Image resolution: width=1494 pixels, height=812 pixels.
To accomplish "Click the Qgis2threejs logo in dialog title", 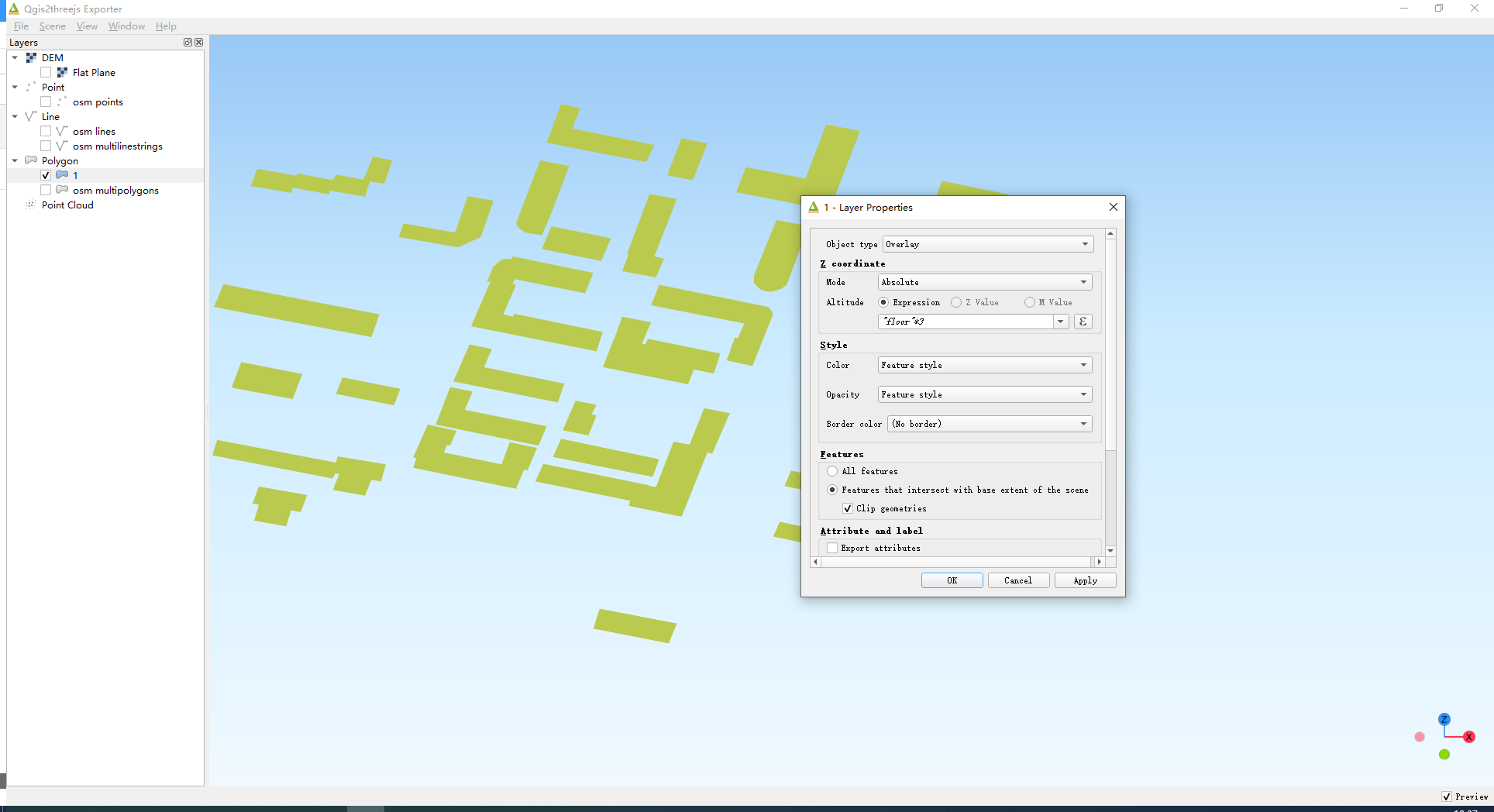I will tap(814, 207).
